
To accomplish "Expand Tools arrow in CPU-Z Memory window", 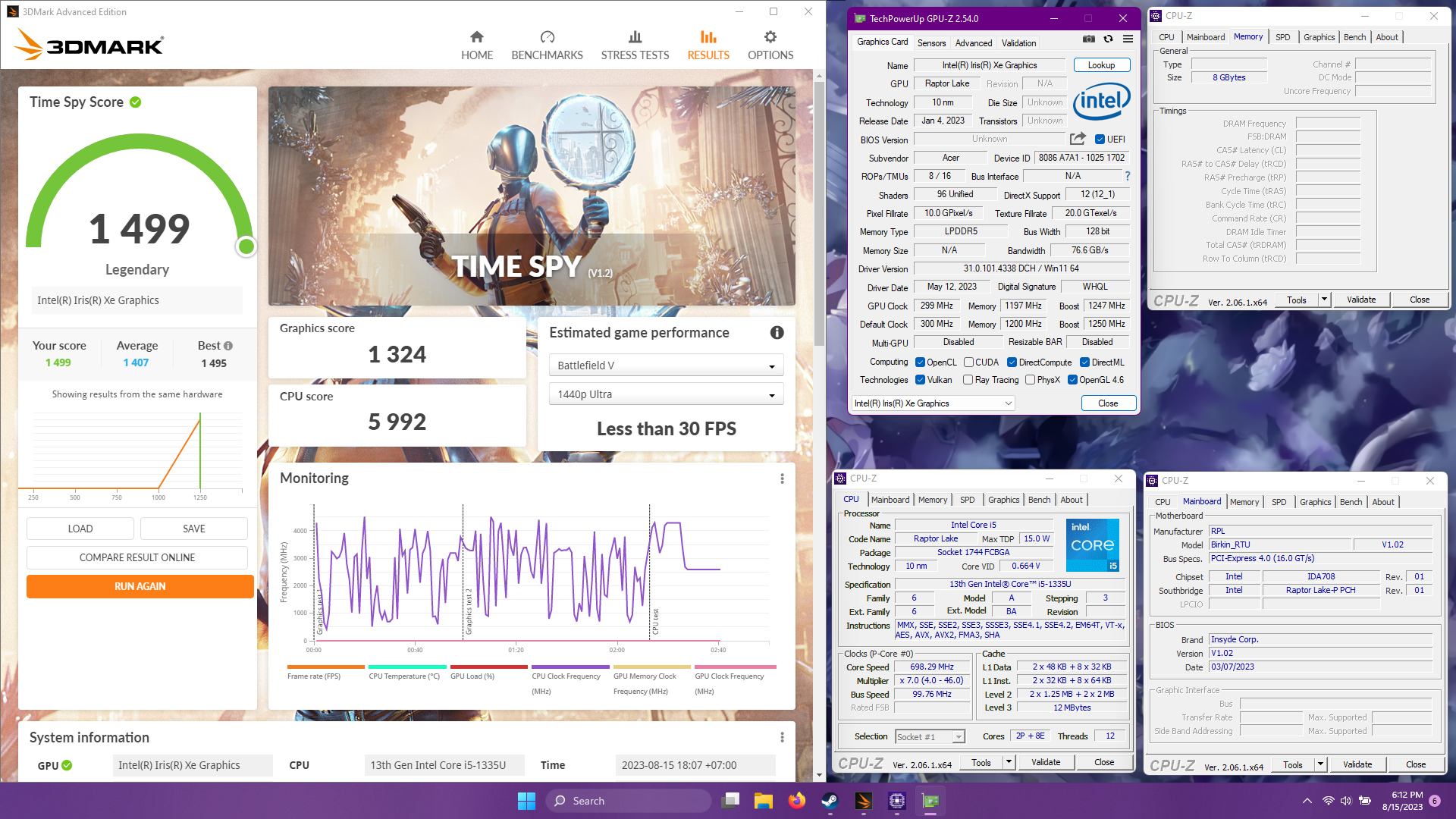I will point(1324,300).
